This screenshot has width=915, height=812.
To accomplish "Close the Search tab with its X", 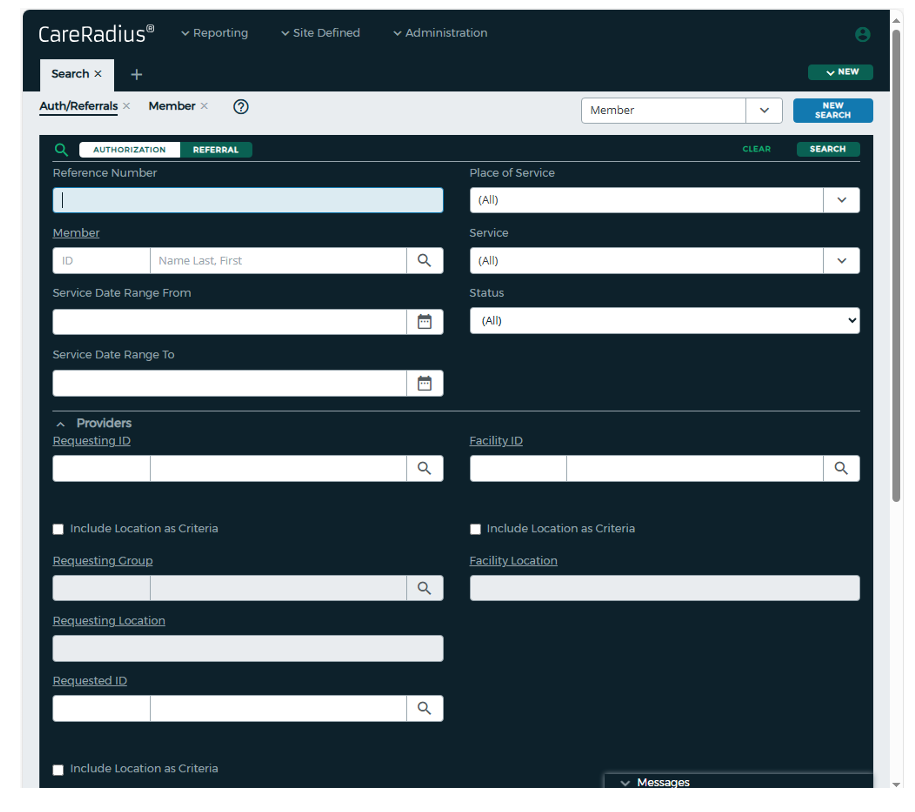I will (x=98, y=74).
